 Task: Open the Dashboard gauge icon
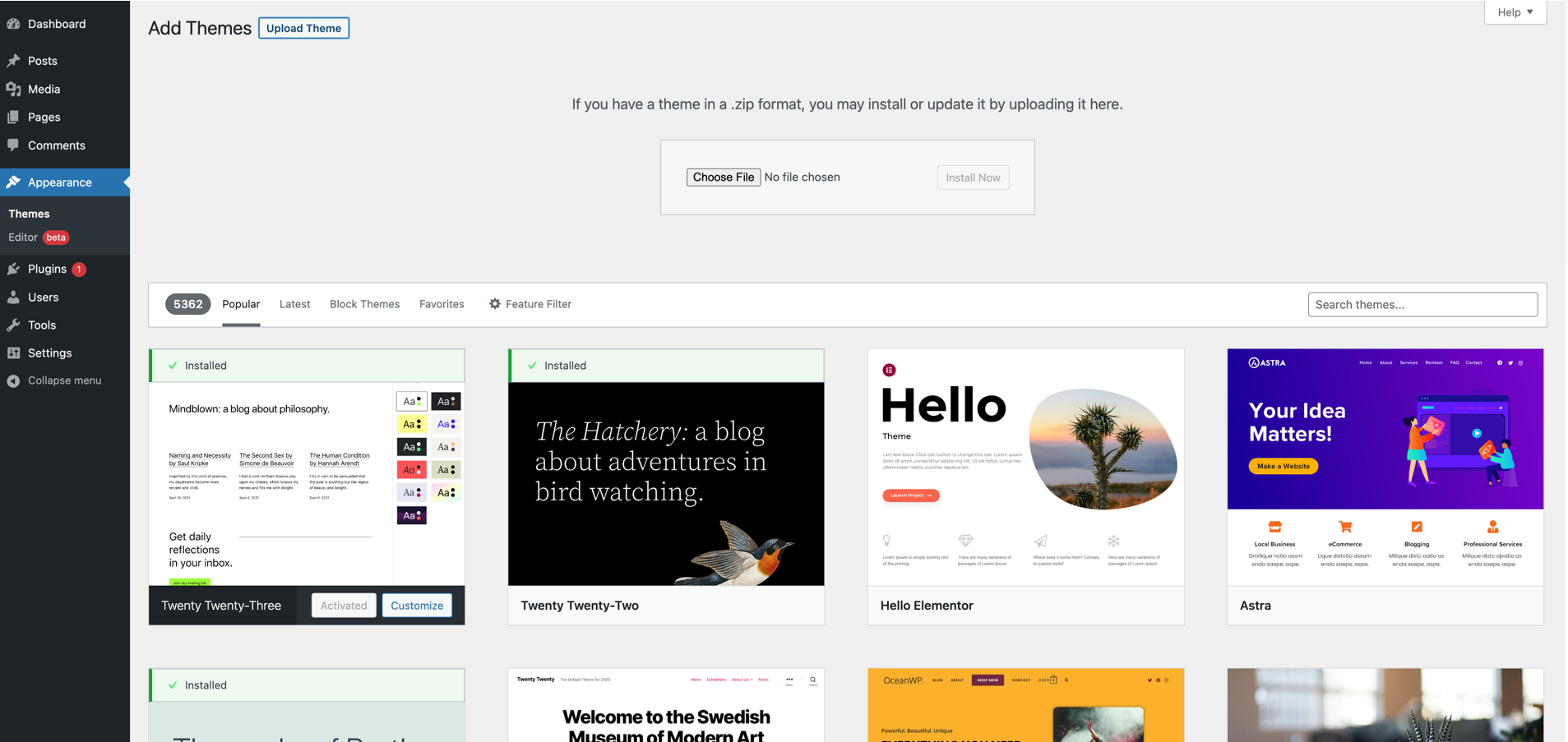click(x=13, y=24)
